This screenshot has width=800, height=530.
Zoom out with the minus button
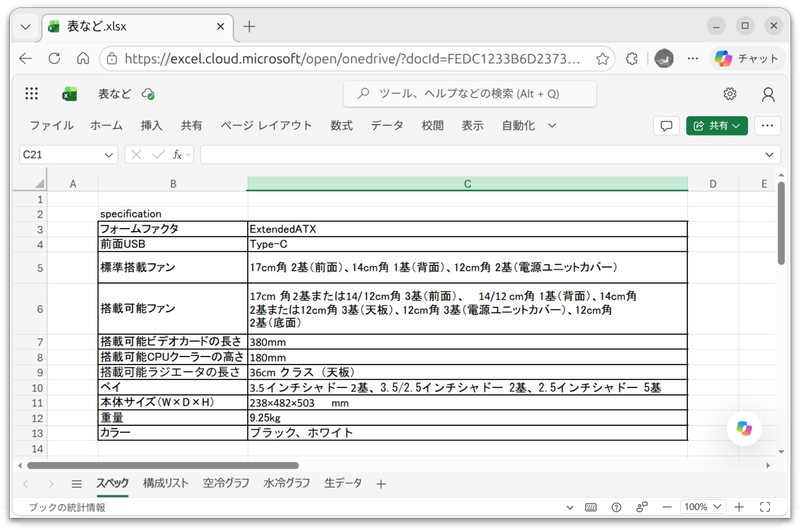[667, 507]
